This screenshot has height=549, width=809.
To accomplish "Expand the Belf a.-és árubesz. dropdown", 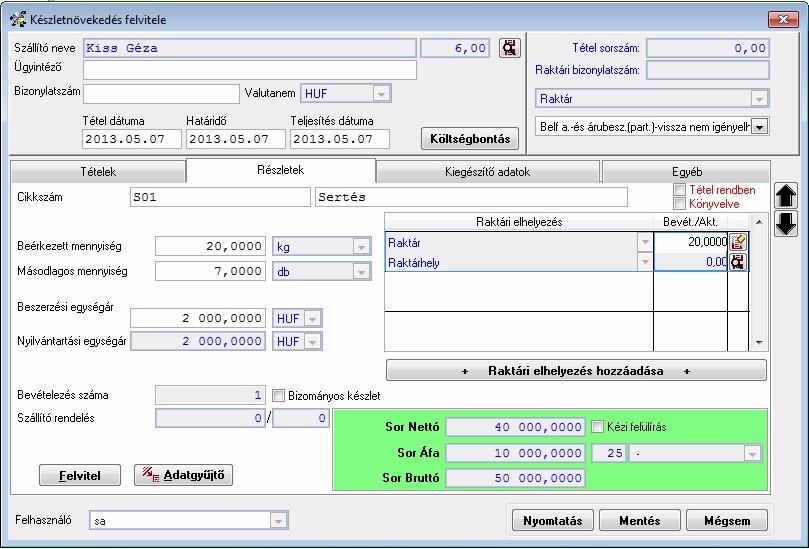I will point(759,126).
